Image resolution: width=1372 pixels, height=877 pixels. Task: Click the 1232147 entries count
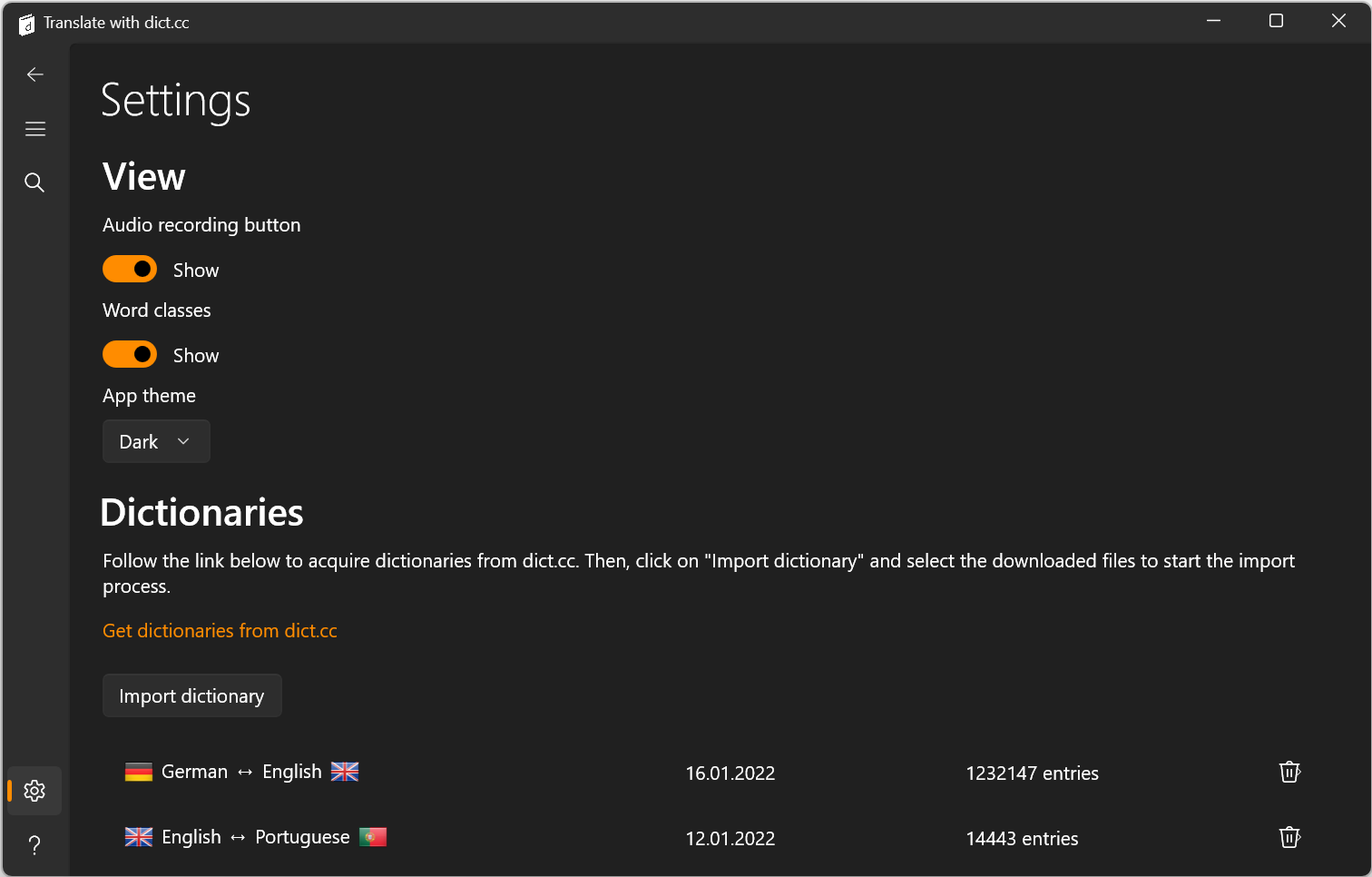[x=1032, y=774]
